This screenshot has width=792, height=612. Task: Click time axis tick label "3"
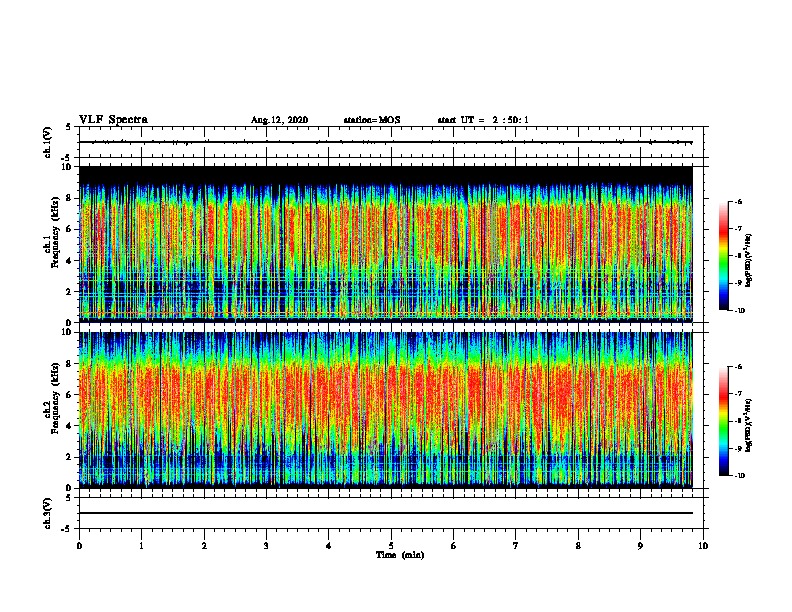tap(266, 546)
